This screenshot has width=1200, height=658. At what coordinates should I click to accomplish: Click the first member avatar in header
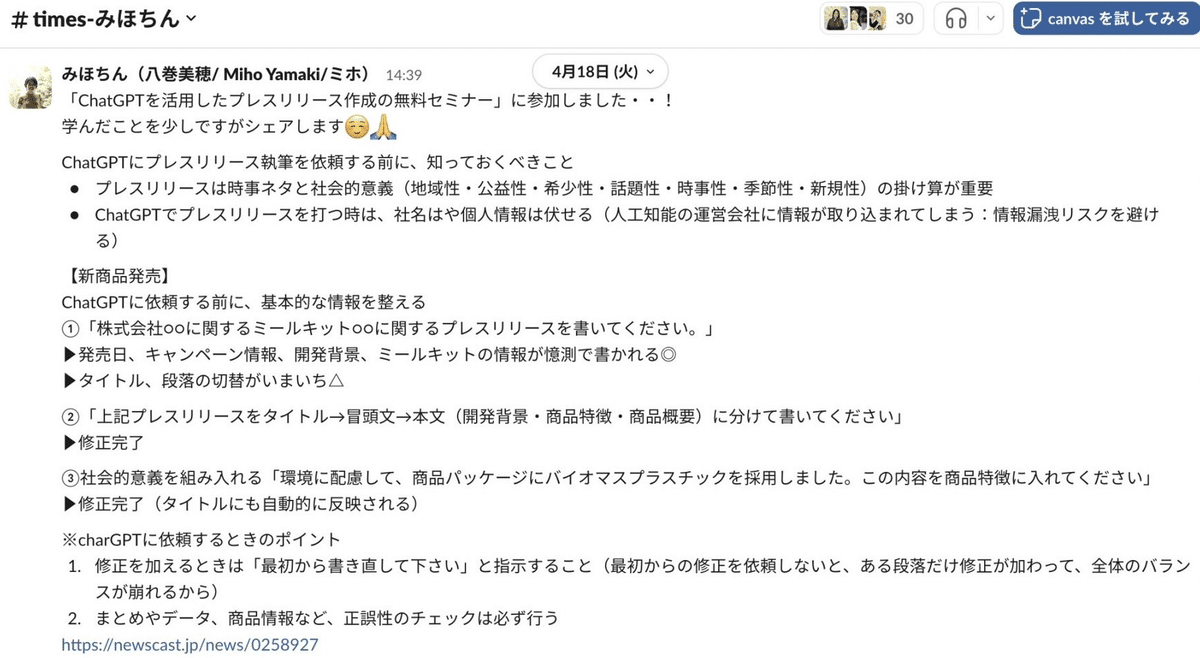832,19
